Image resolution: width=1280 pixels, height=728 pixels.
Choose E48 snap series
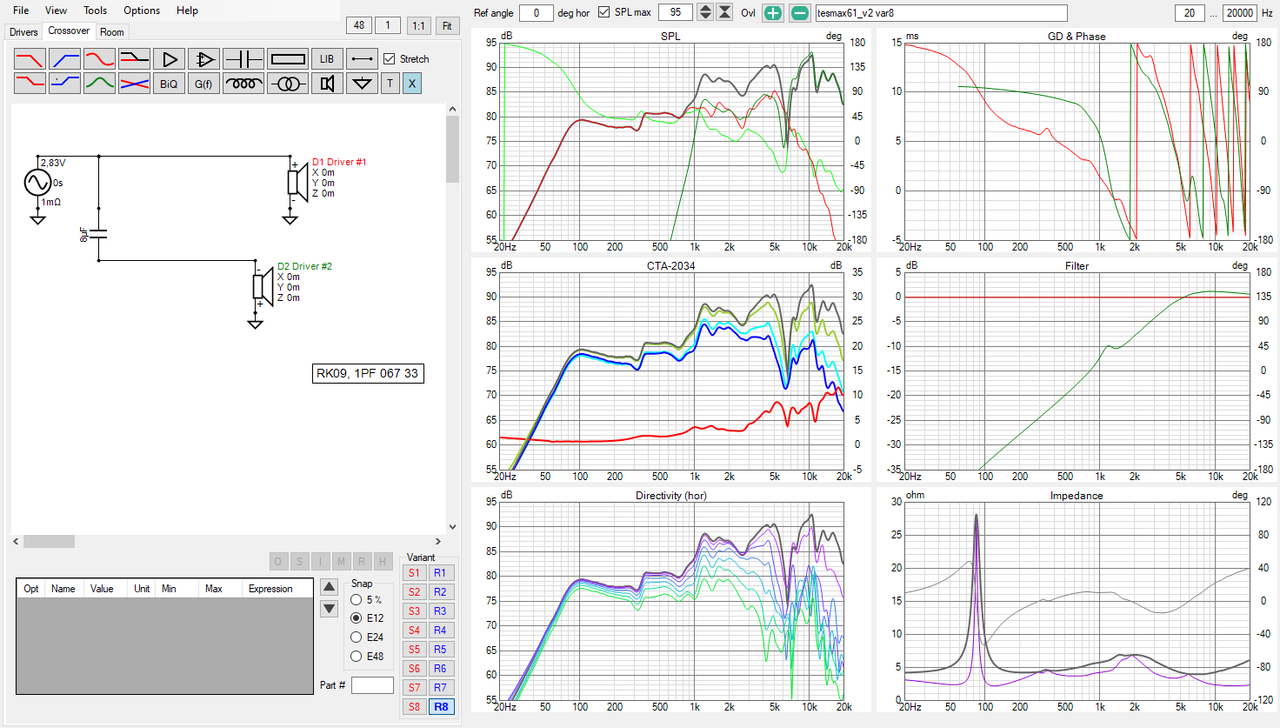(357, 657)
